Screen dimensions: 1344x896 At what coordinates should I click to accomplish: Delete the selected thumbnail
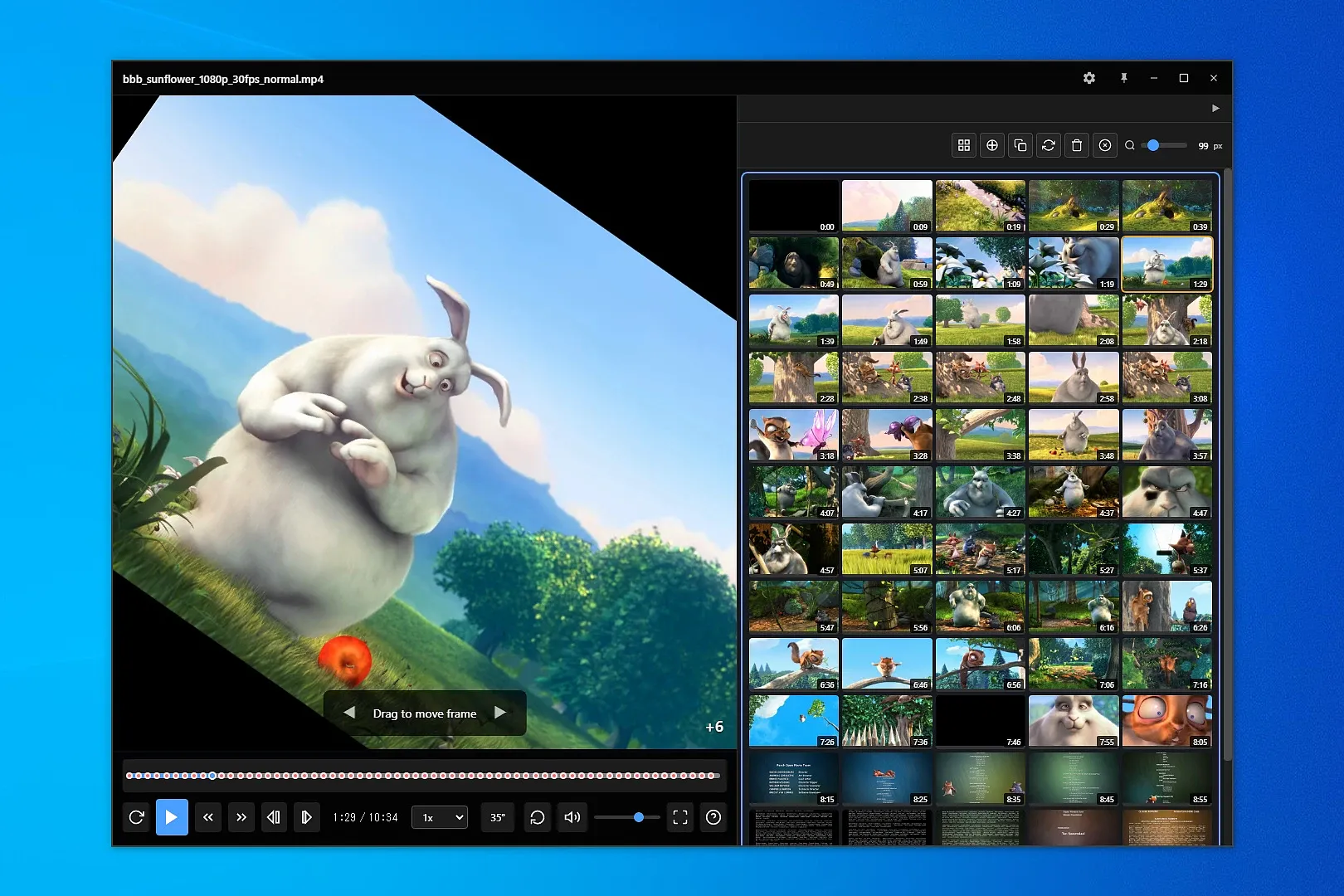tap(1077, 145)
